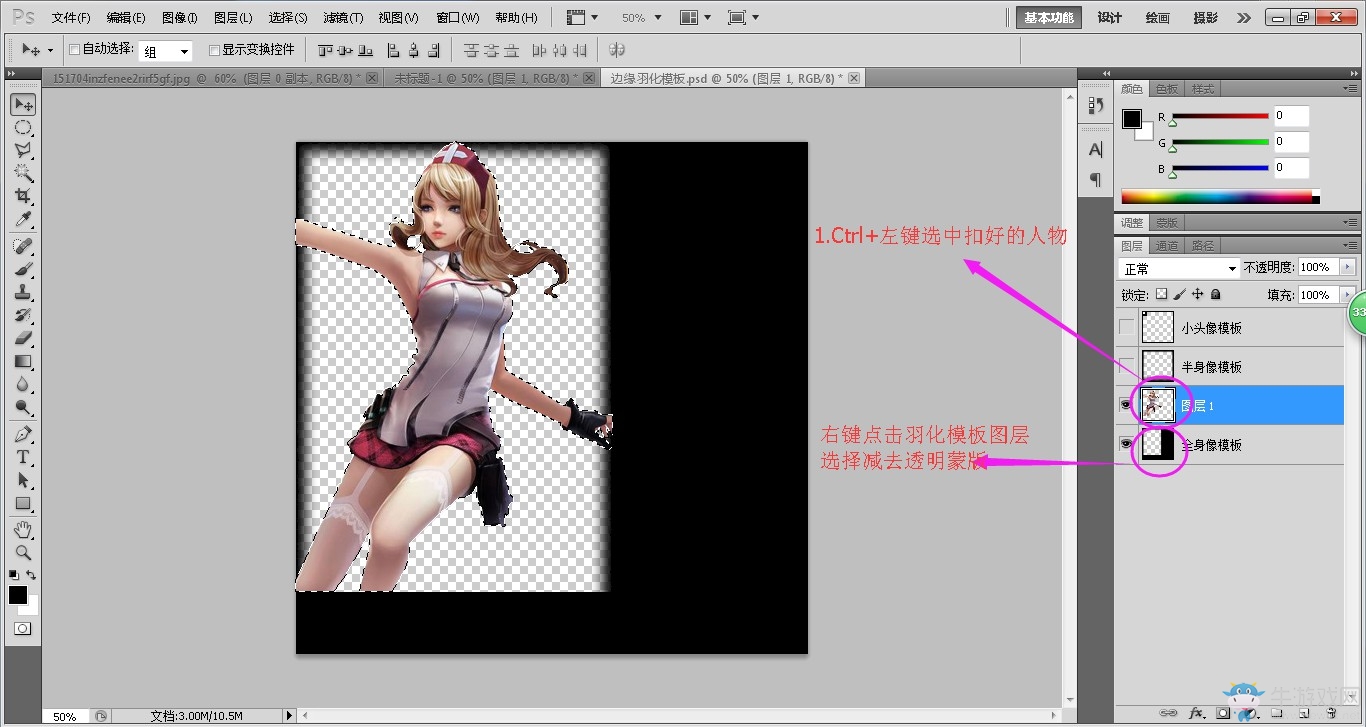
Task: Show the 小头像模板 layer
Action: pos(1127,327)
